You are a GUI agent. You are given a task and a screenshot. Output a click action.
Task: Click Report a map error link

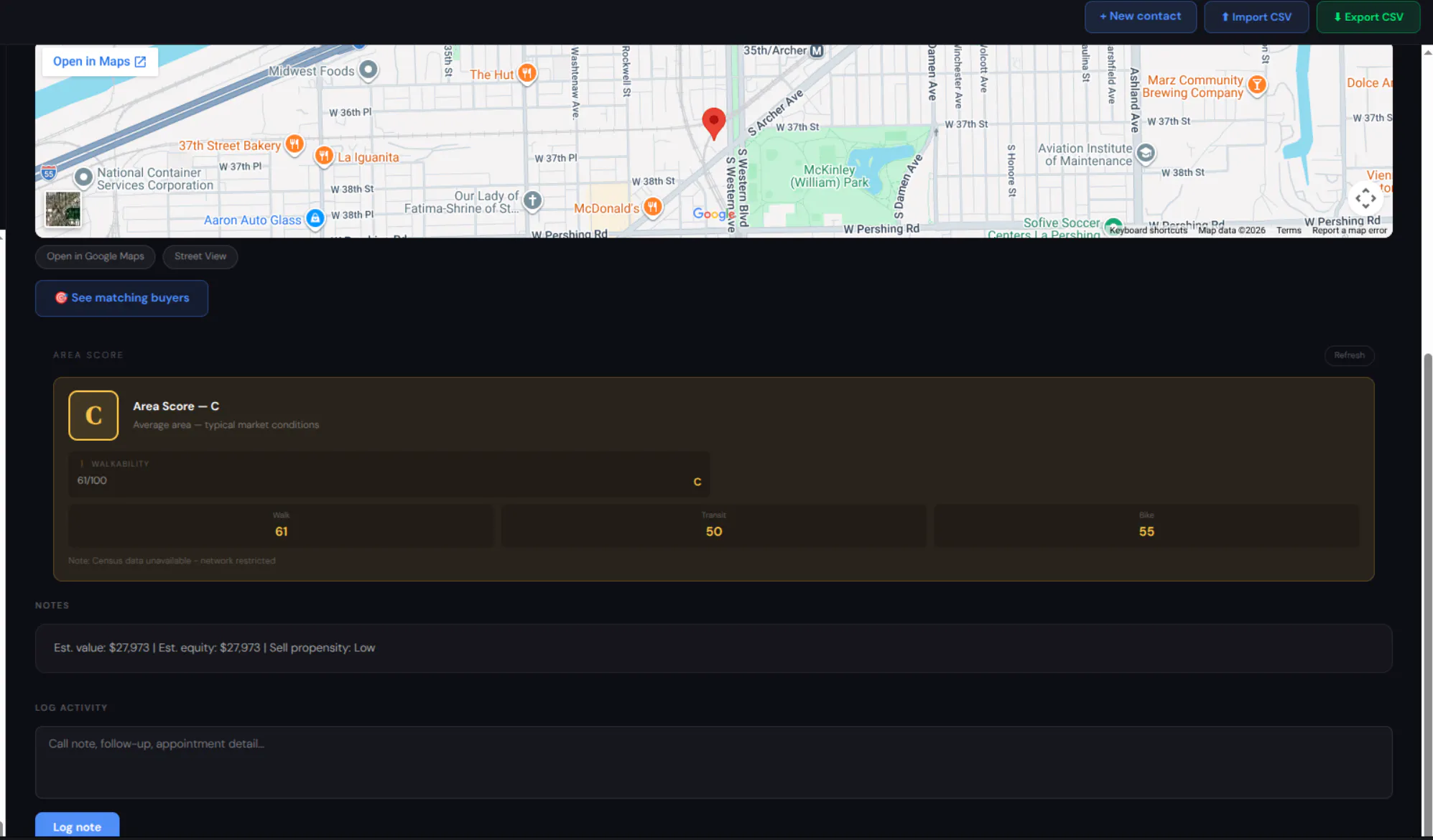pyautogui.click(x=1349, y=230)
